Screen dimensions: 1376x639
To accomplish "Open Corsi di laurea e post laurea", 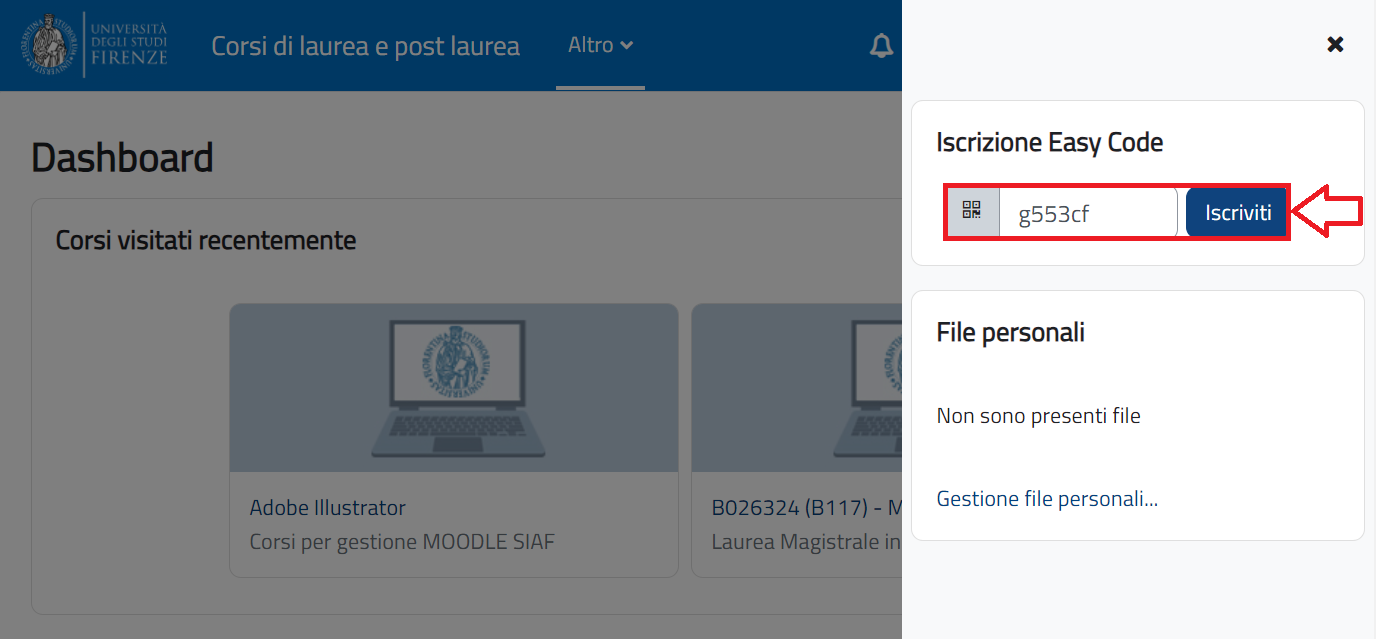I will point(365,45).
